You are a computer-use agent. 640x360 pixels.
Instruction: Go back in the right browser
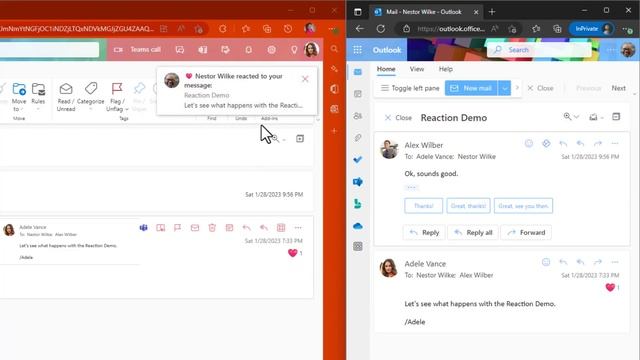(x=360, y=29)
